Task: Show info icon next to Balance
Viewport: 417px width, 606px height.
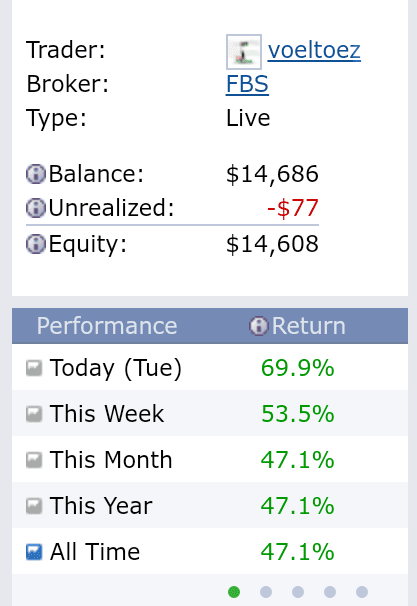Action: [36, 174]
